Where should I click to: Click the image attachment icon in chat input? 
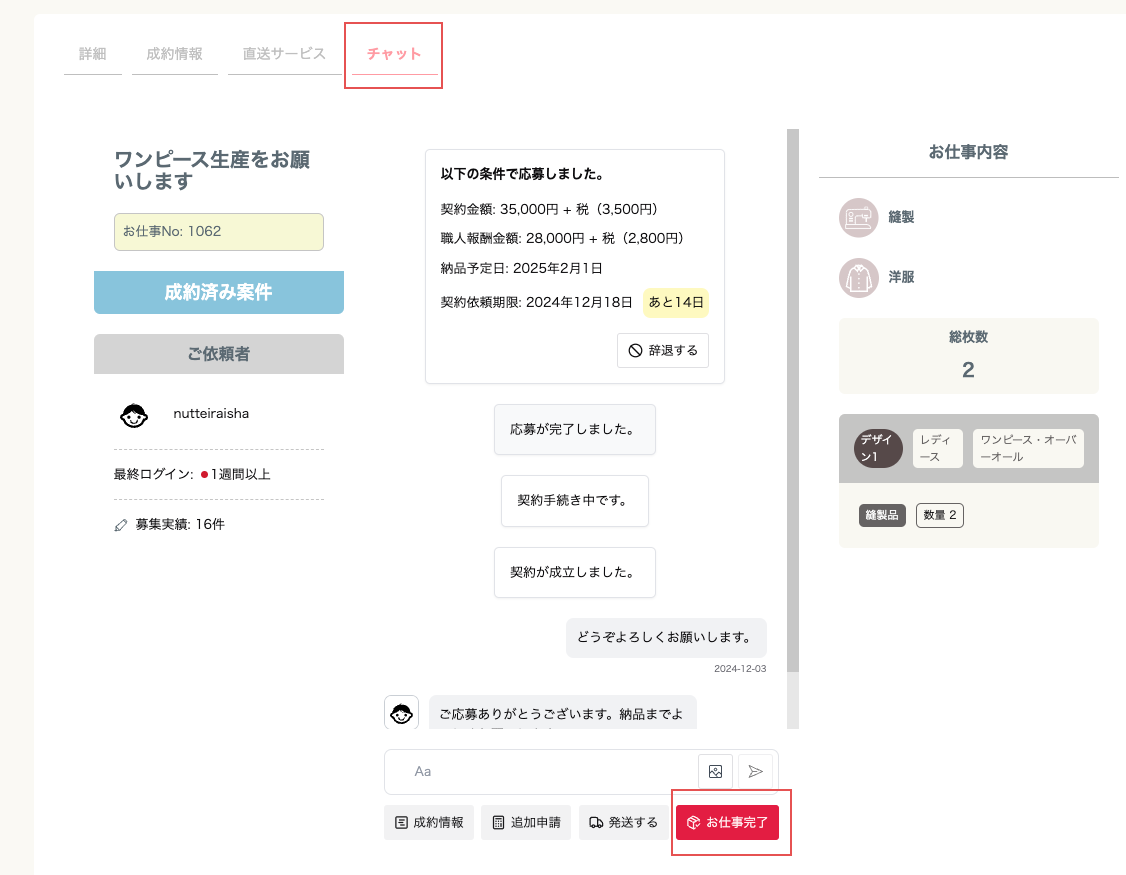[x=715, y=772]
